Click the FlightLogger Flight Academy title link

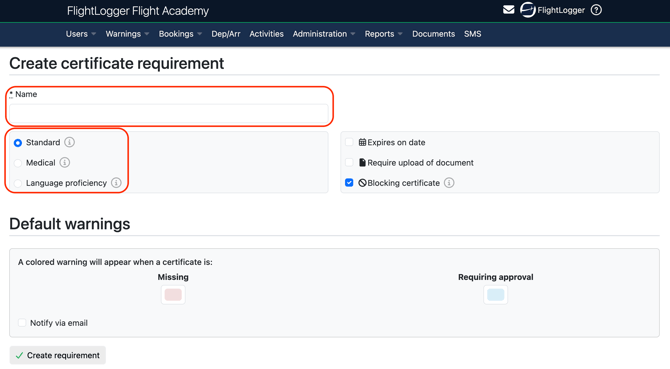tap(138, 11)
